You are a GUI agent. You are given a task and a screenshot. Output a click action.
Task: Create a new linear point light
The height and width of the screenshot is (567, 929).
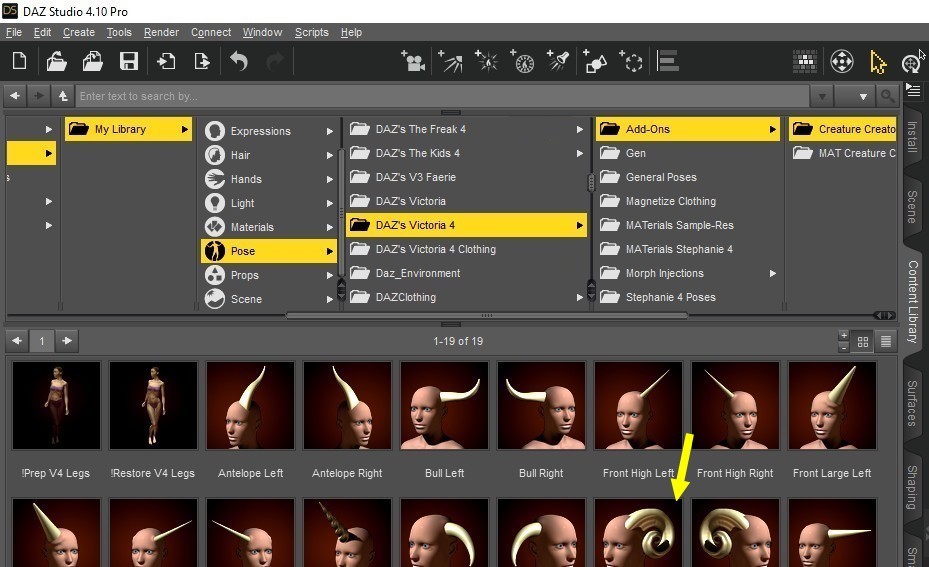[x=523, y=61]
